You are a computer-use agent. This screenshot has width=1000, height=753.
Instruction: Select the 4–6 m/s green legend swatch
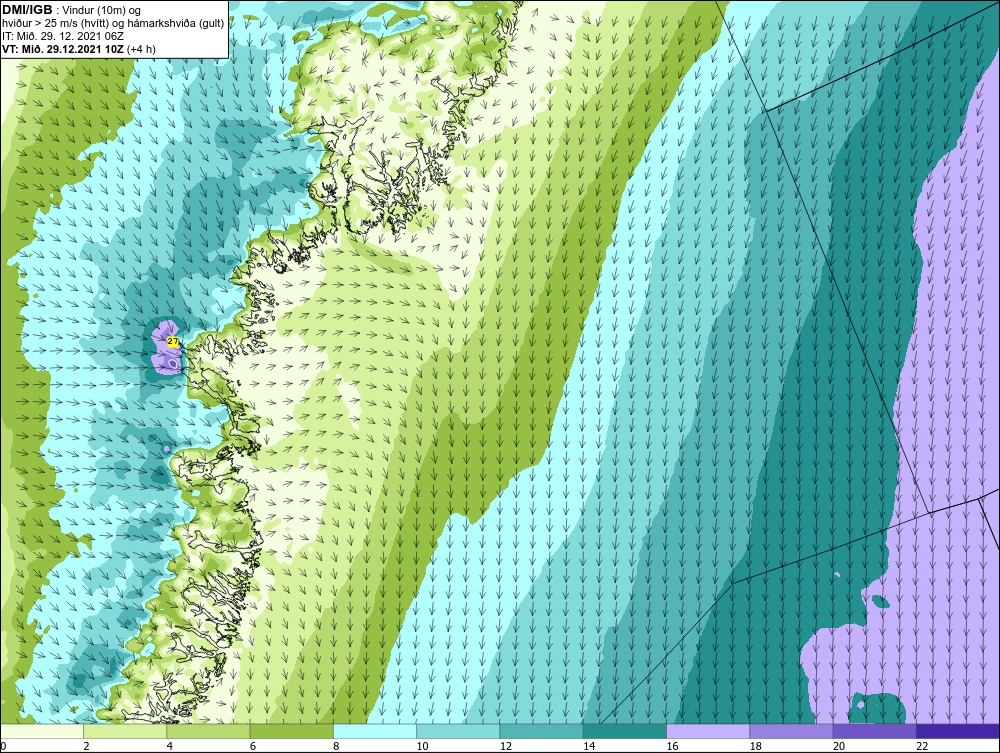209,731
